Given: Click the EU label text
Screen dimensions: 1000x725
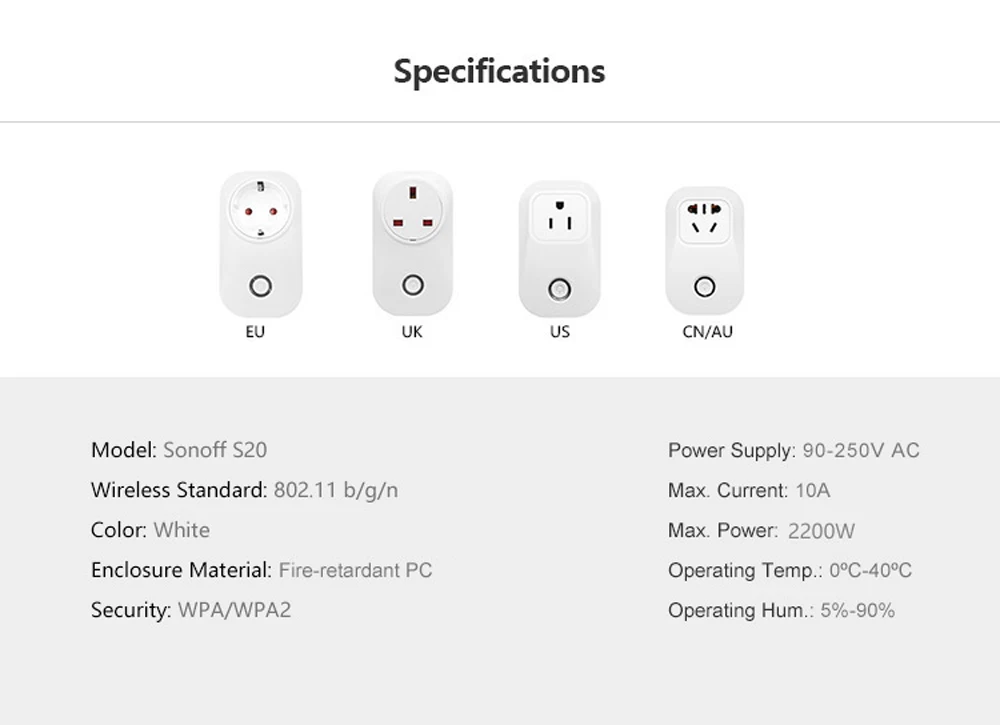Looking at the screenshot, I should (255, 332).
